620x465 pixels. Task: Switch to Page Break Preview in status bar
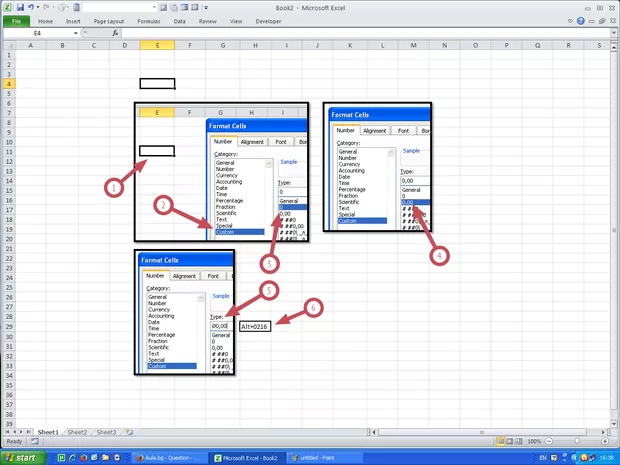[517, 441]
